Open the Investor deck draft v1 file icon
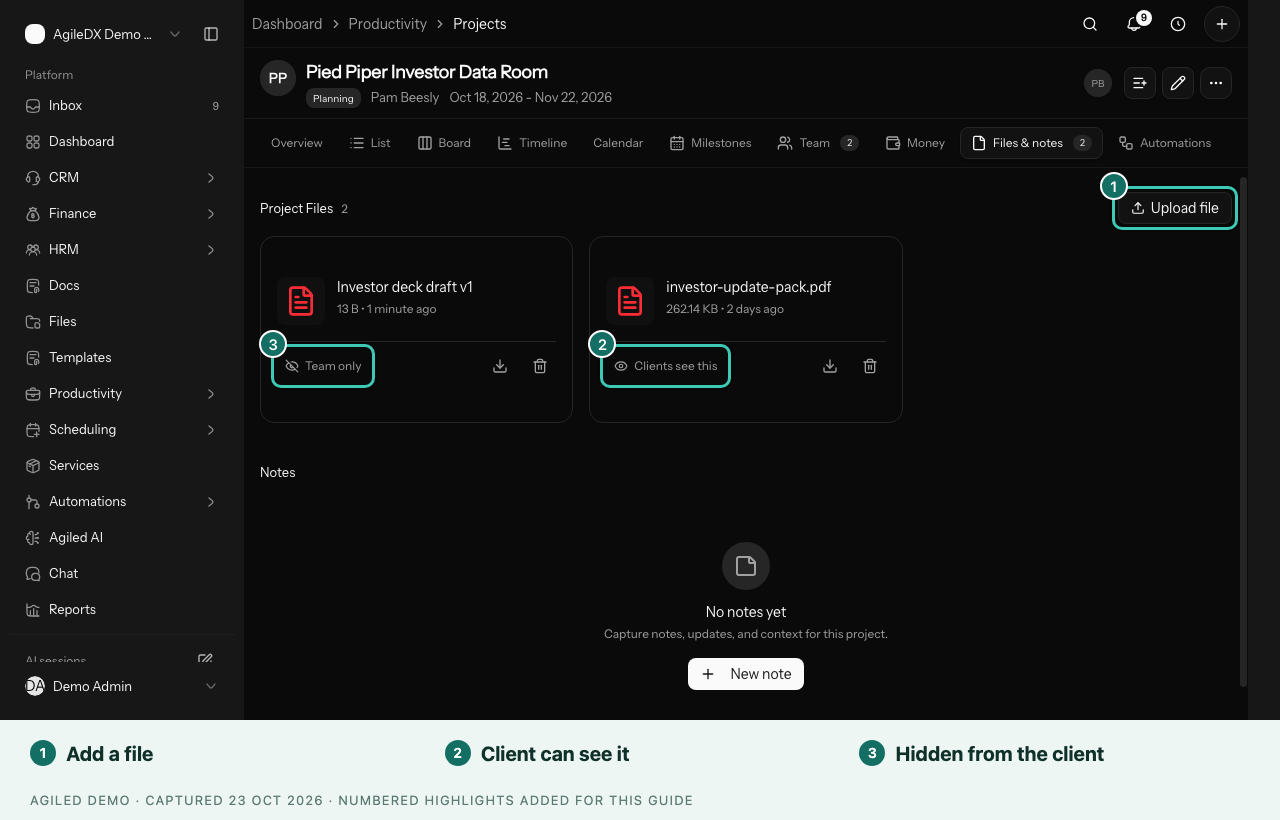Viewport: 1280px width, 820px height. pos(301,300)
